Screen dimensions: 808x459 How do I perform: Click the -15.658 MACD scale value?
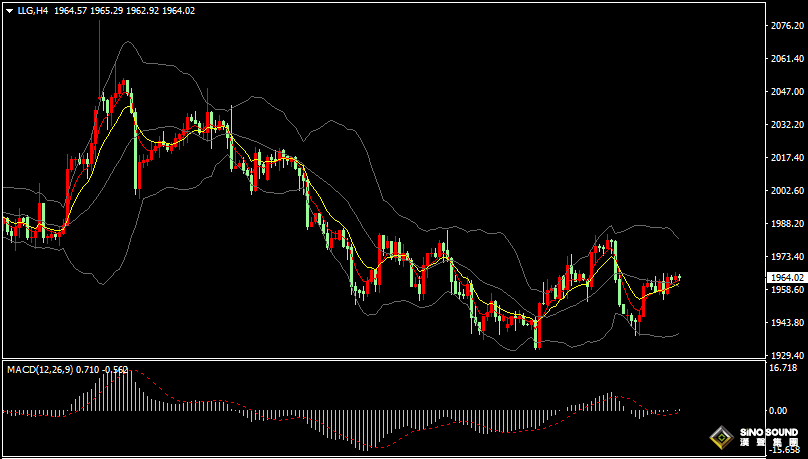pyautogui.click(x=786, y=450)
